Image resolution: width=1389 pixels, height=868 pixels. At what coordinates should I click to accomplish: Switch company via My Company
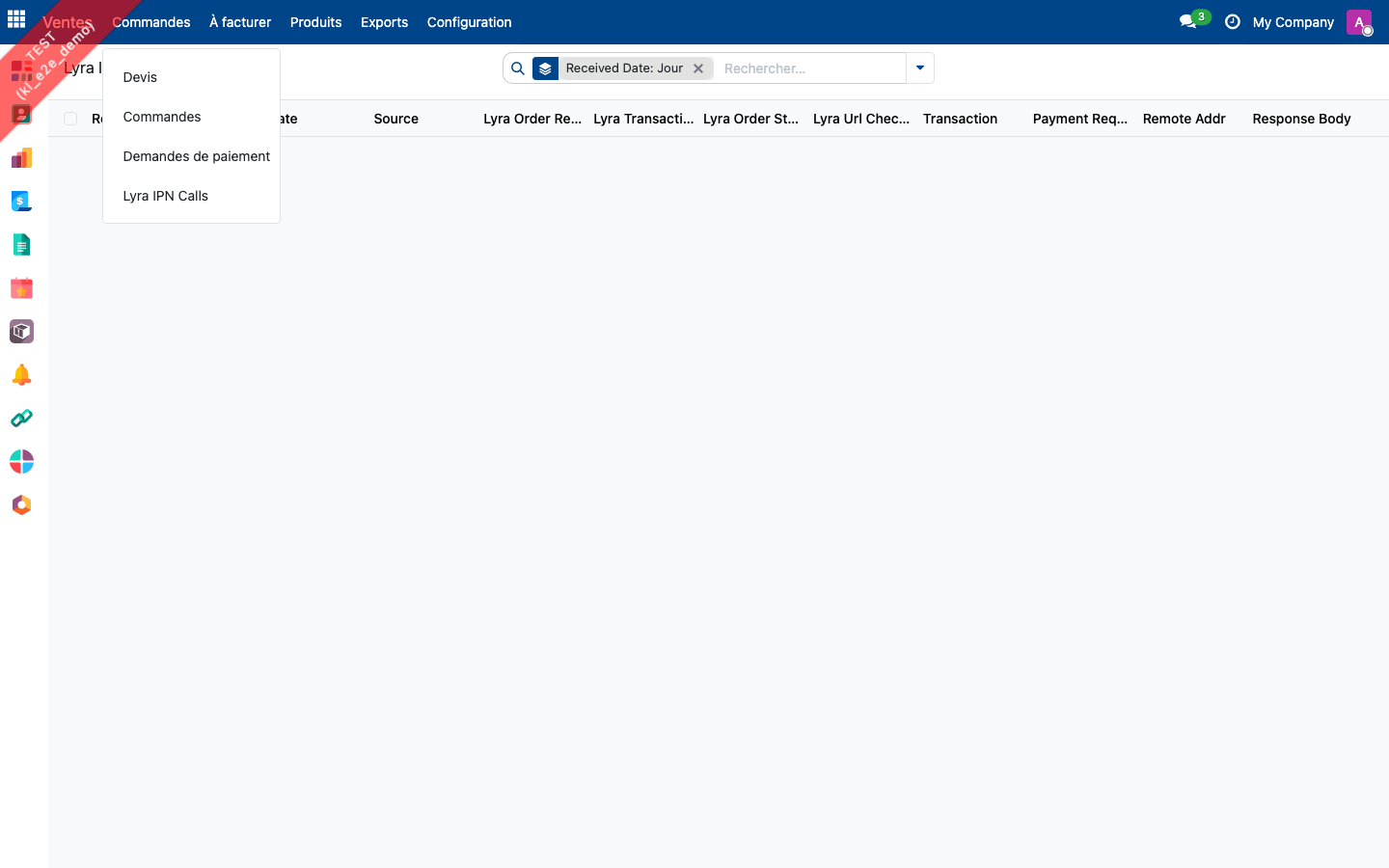coord(1294,22)
